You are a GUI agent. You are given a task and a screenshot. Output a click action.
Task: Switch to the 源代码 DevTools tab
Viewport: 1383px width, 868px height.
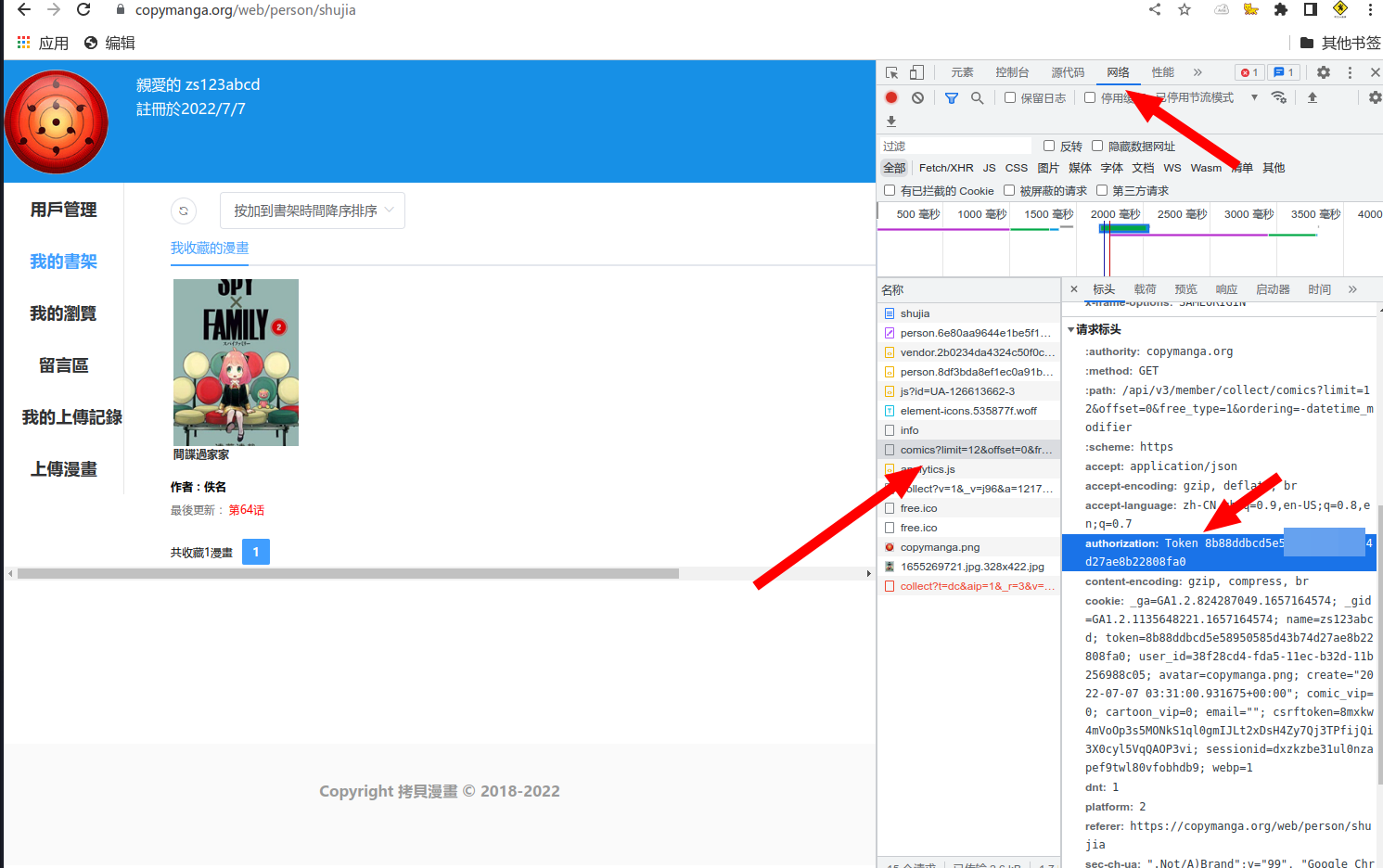pos(1068,72)
